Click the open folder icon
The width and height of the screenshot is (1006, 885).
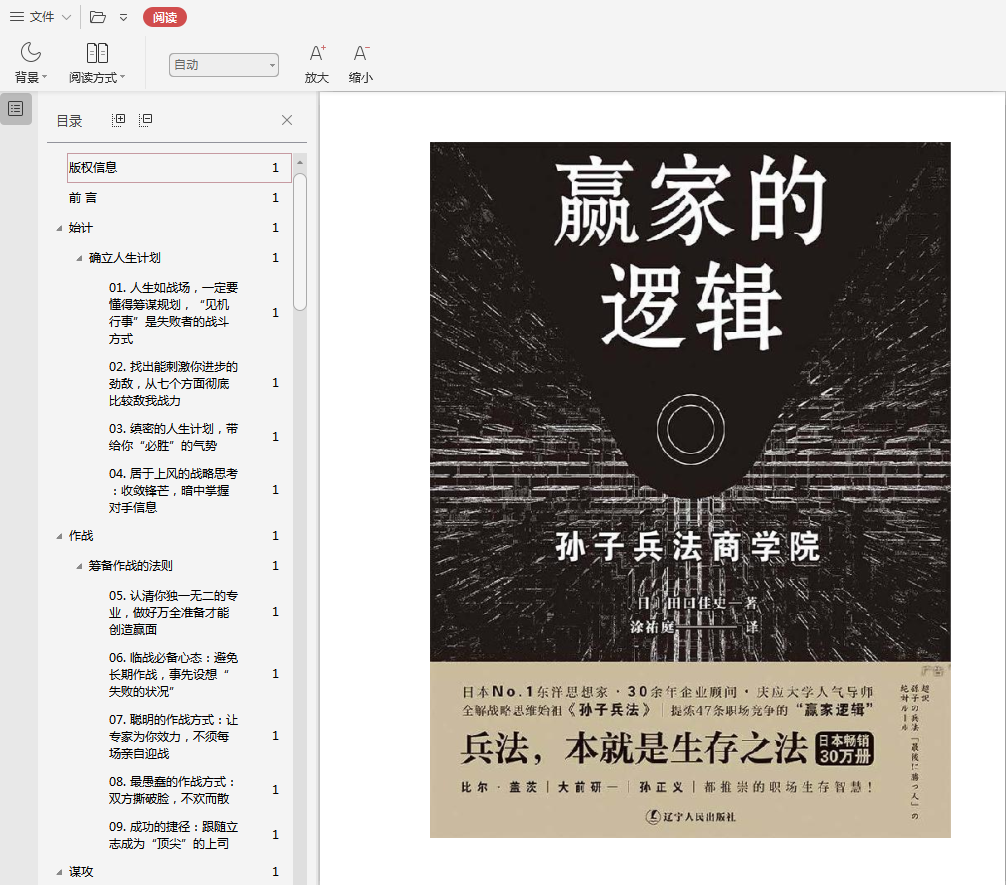coord(98,17)
